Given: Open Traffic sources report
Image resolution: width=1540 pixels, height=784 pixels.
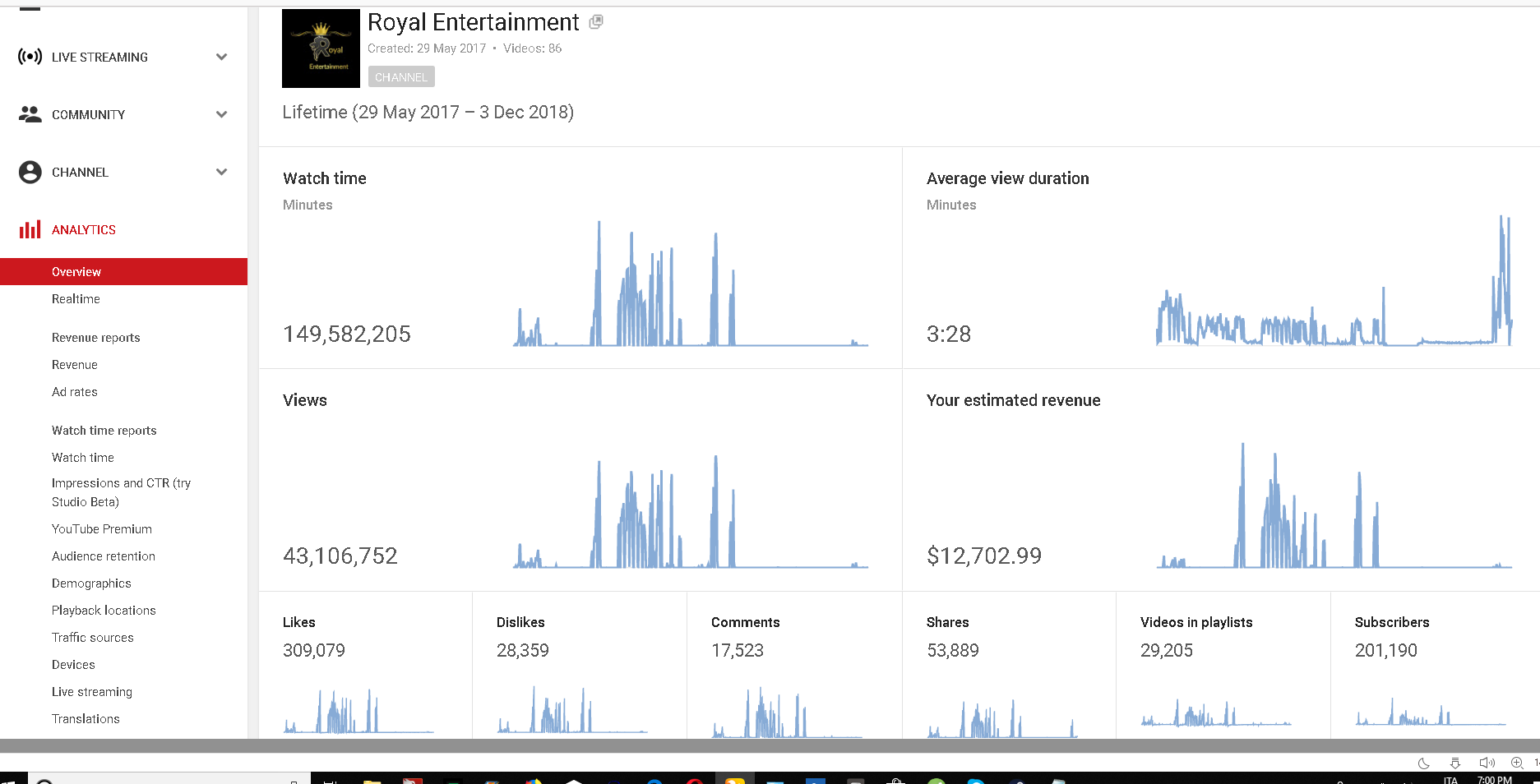Looking at the screenshot, I should [x=93, y=638].
